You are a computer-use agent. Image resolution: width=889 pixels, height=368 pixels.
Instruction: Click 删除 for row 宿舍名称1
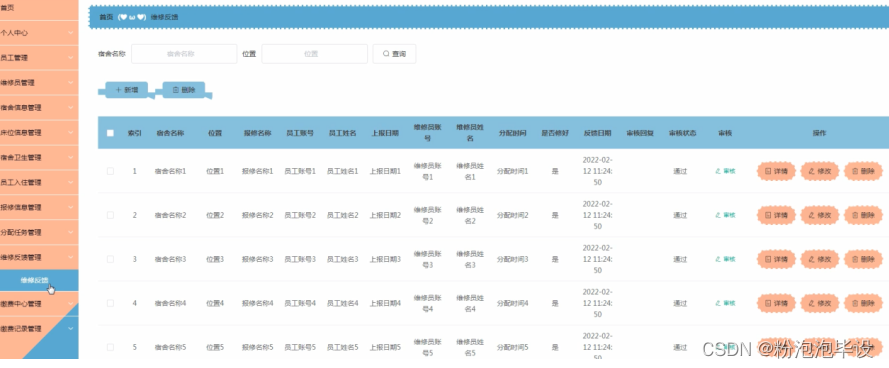[x=863, y=171]
